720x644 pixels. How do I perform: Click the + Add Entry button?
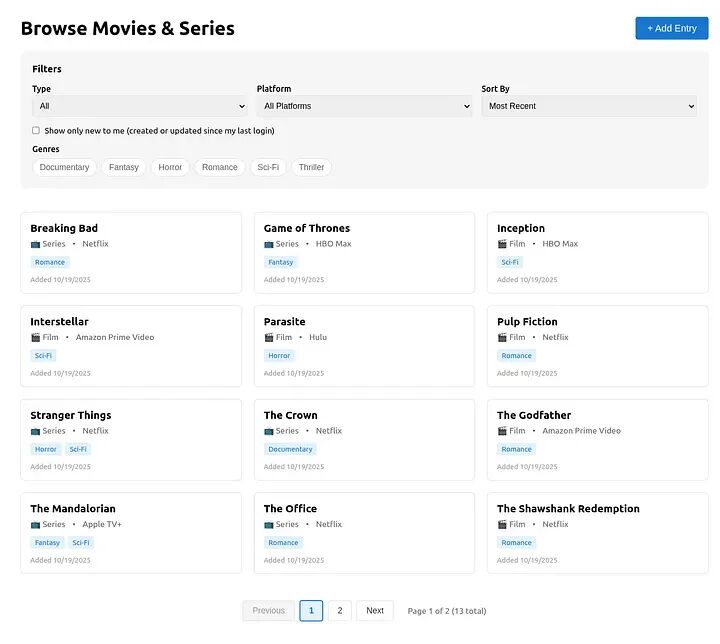coord(672,28)
